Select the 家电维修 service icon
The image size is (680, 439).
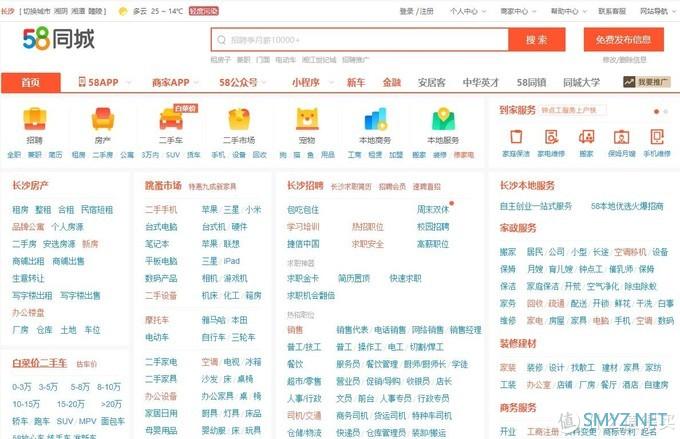pos(551,137)
